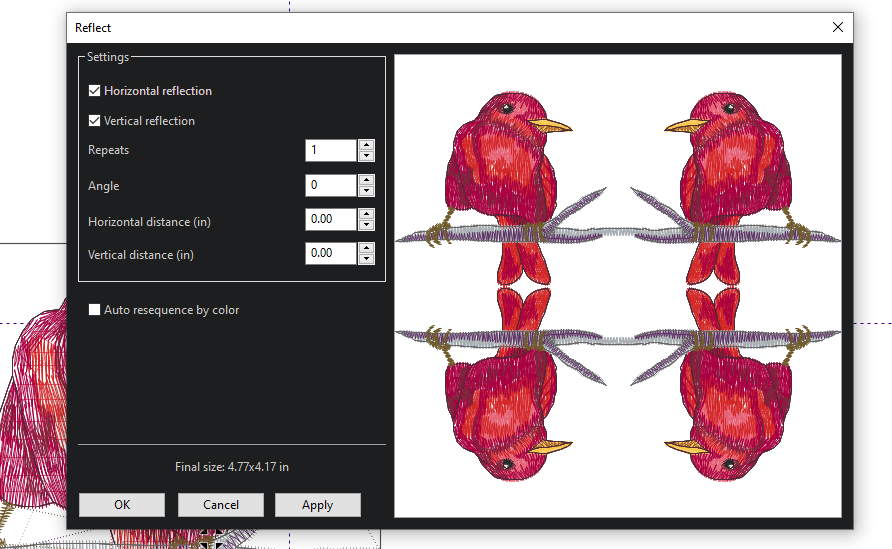Click the Horizontal distance field

click(331, 220)
